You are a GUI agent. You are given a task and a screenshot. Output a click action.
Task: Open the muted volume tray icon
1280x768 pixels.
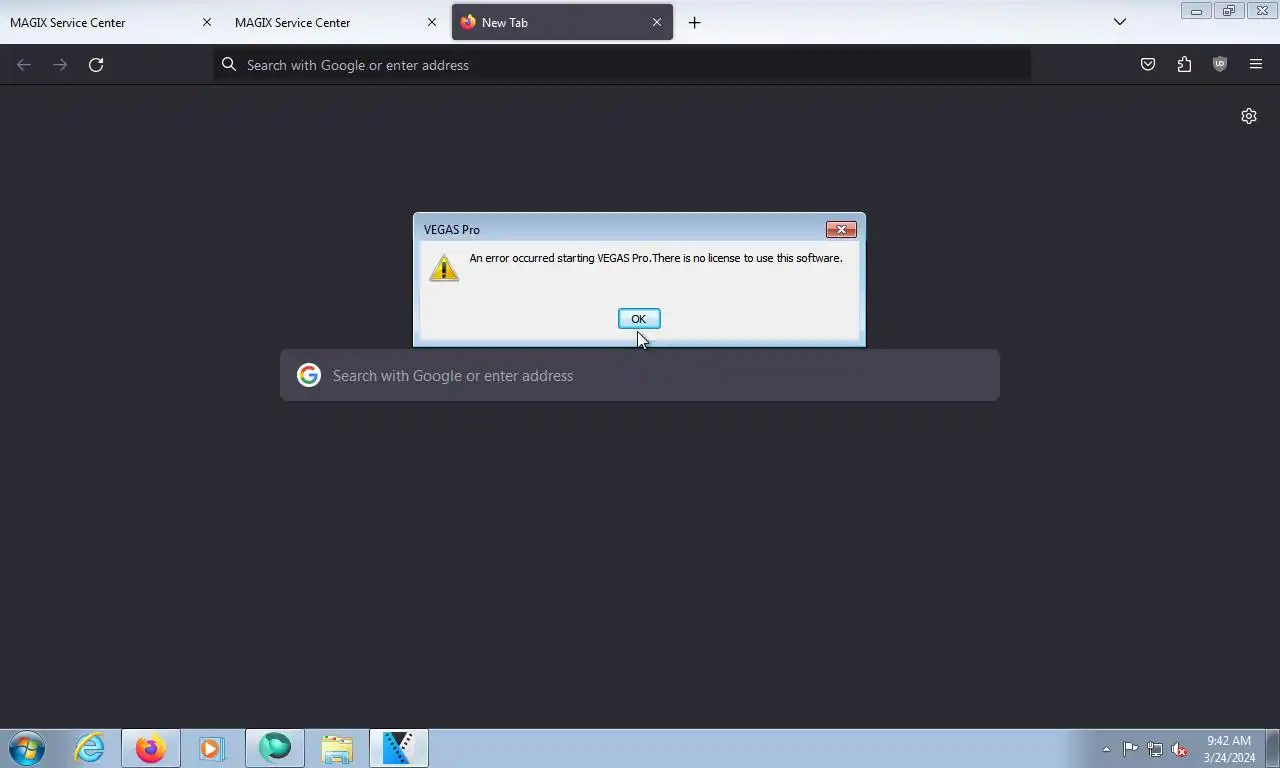point(1180,749)
